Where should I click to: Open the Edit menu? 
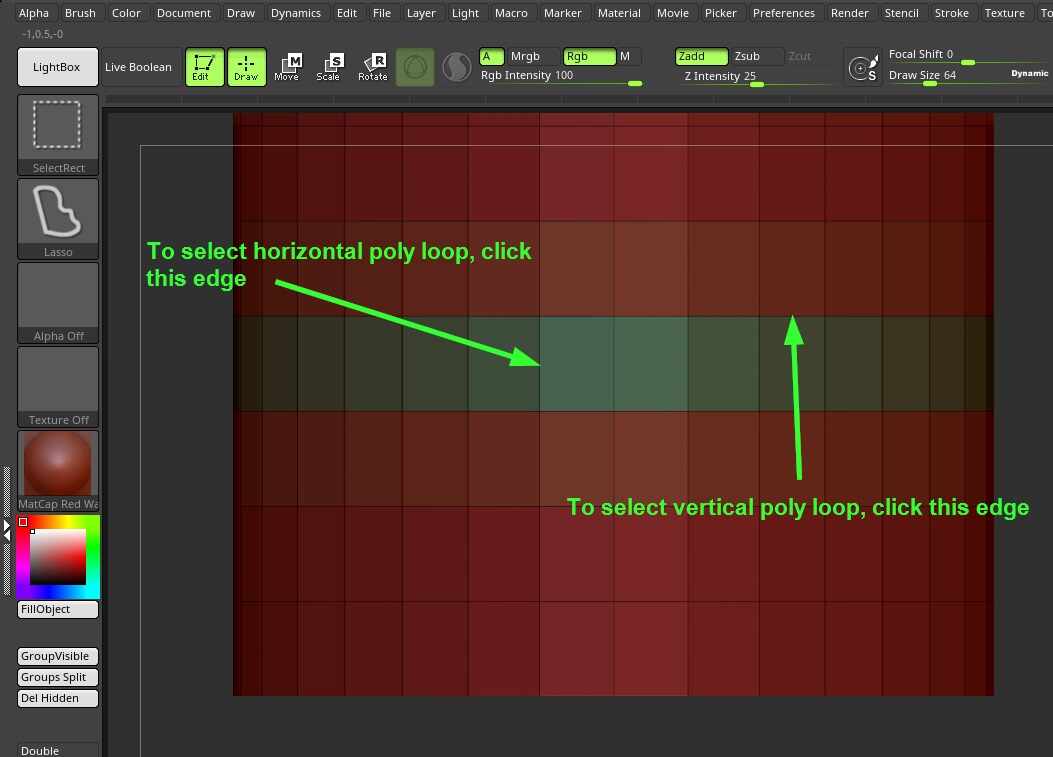pyautogui.click(x=347, y=13)
